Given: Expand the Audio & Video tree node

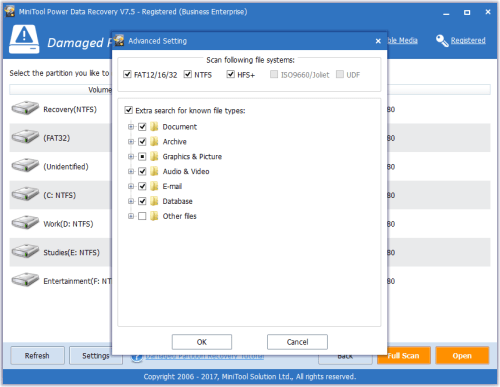Looking at the screenshot, I should (x=131, y=171).
